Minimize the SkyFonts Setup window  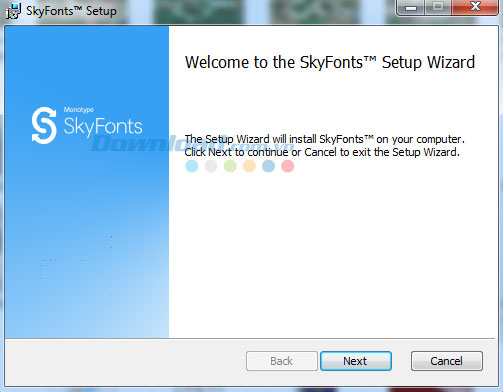411,7
